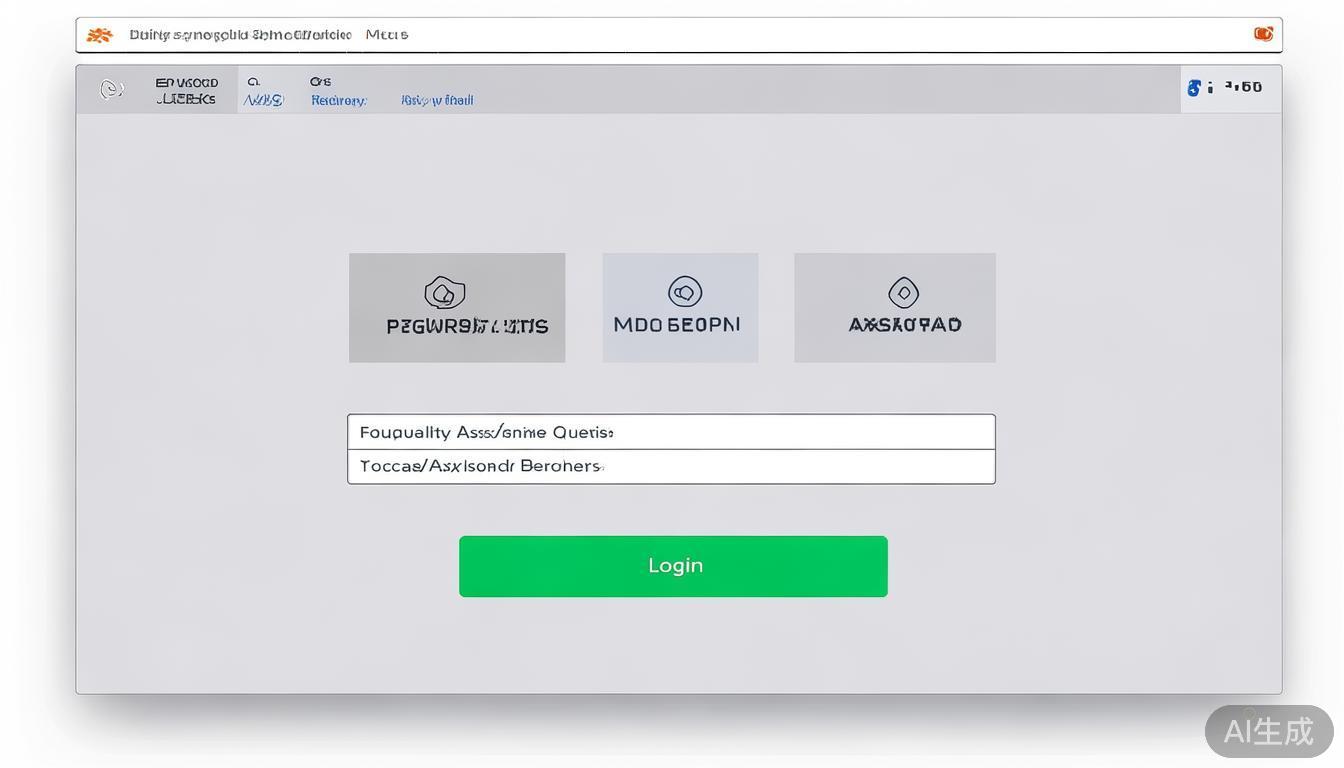
Task: Click the blue icon in the top-right toolbar
Action: pyautogui.click(x=1193, y=88)
